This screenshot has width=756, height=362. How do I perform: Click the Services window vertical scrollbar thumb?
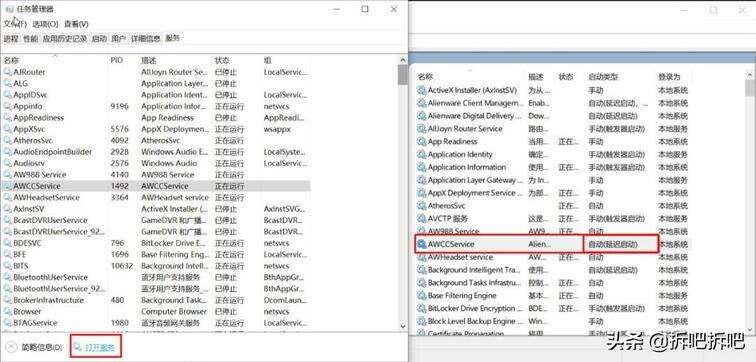[749, 88]
